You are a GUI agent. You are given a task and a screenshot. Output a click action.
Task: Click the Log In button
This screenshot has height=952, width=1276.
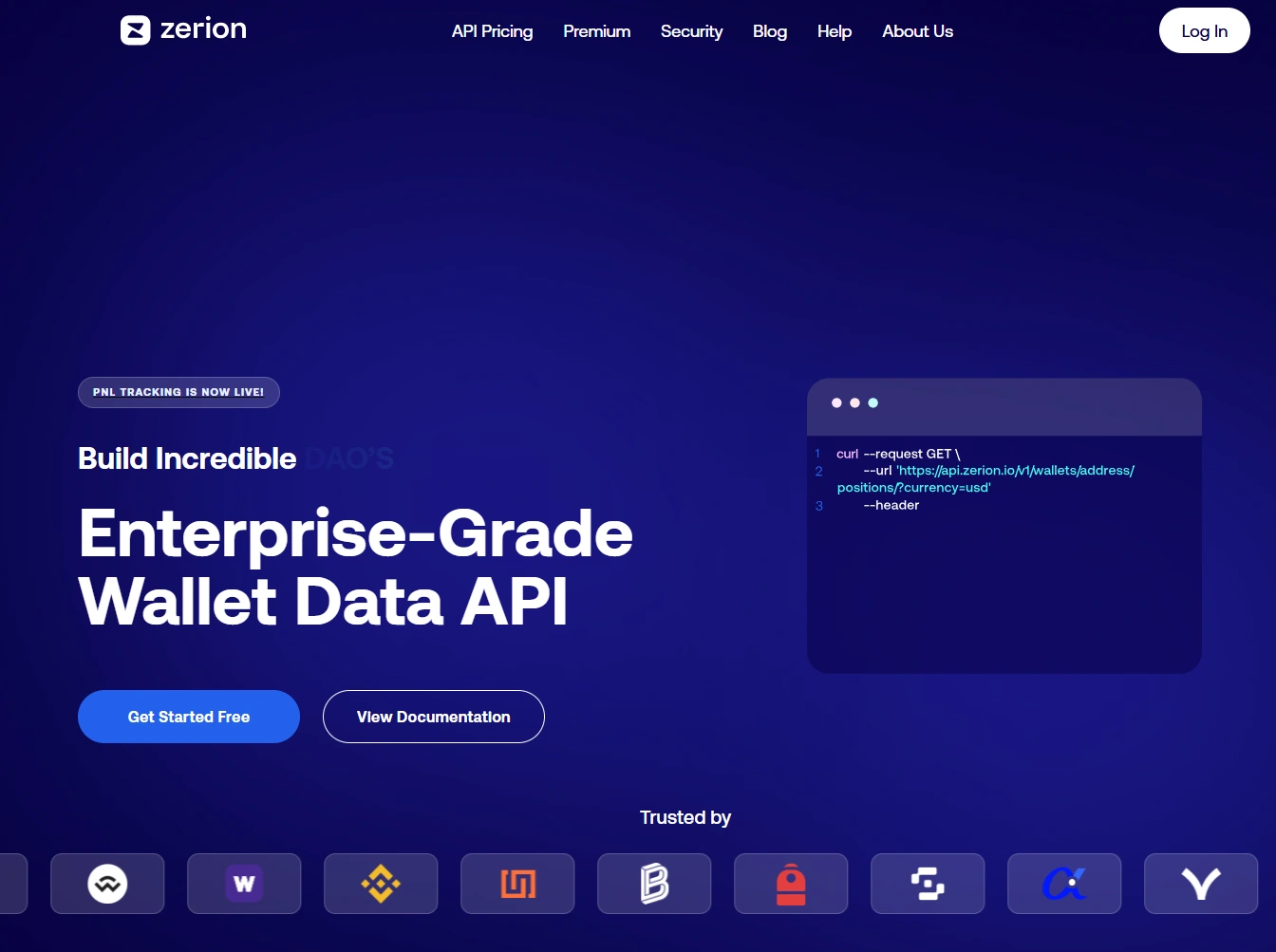click(x=1204, y=31)
